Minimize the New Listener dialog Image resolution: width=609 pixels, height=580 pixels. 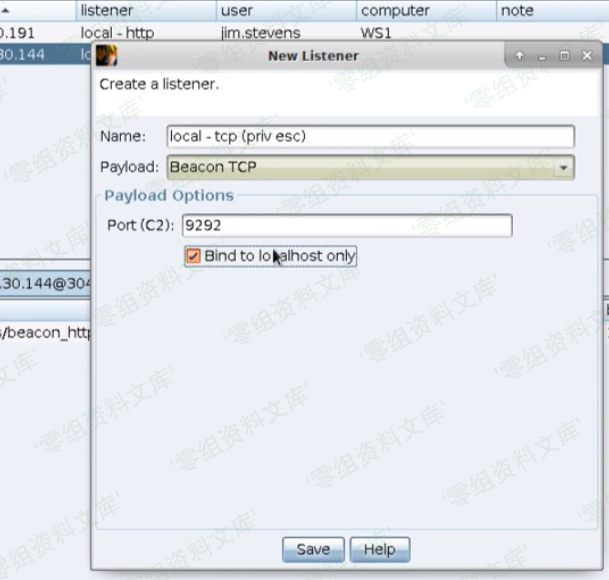pyautogui.click(x=542, y=56)
